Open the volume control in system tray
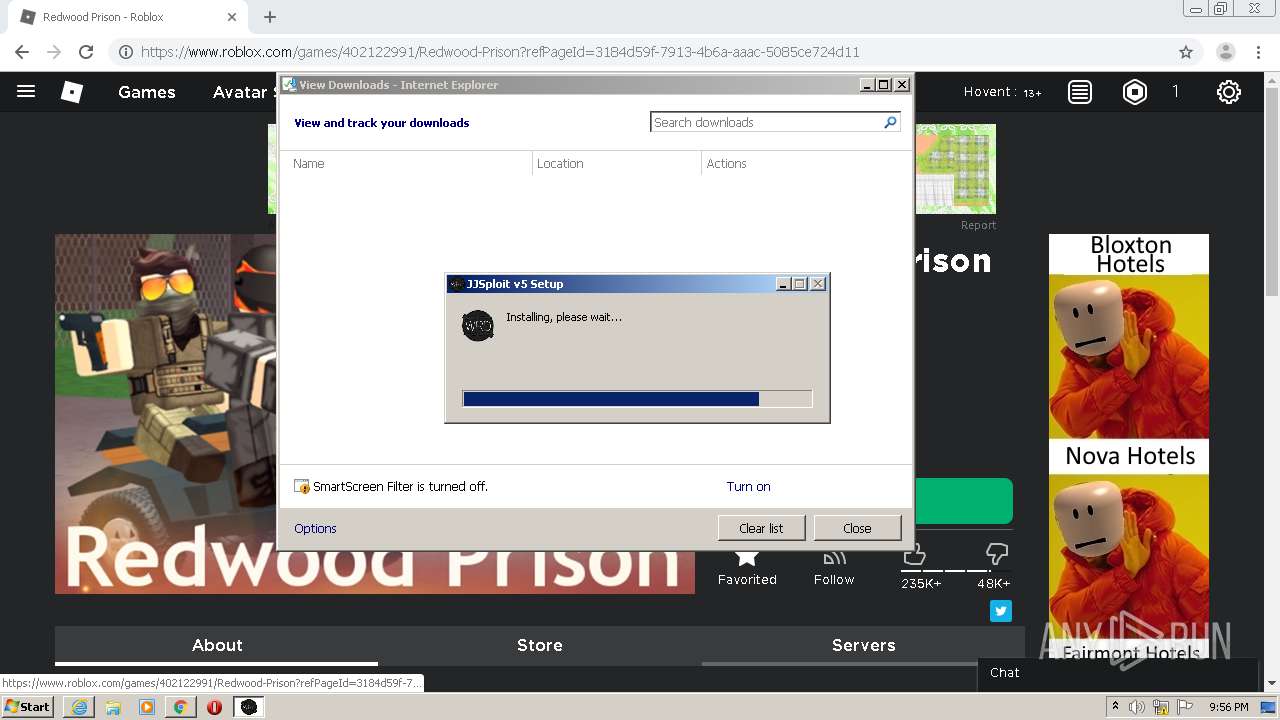 point(1137,707)
